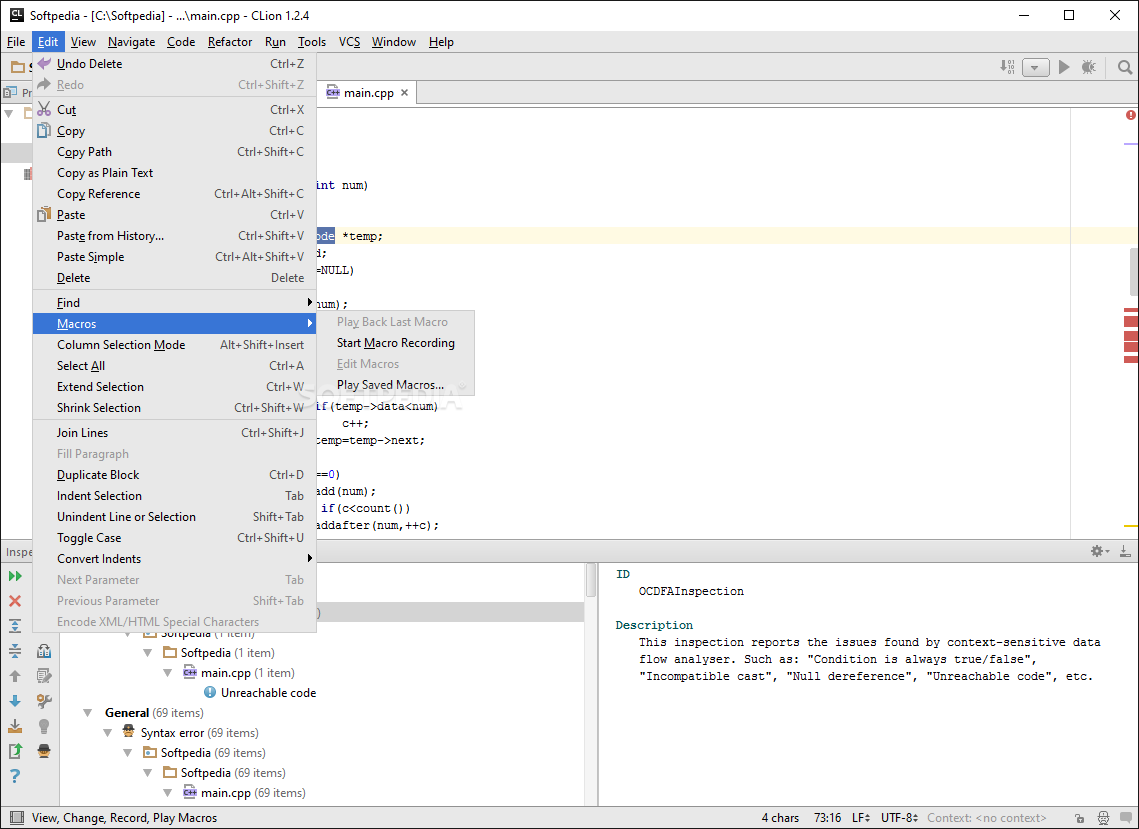This screenshot has width=1139, height=829.
Task: Select Cut from the Edit menu
Action: point(174,110)
